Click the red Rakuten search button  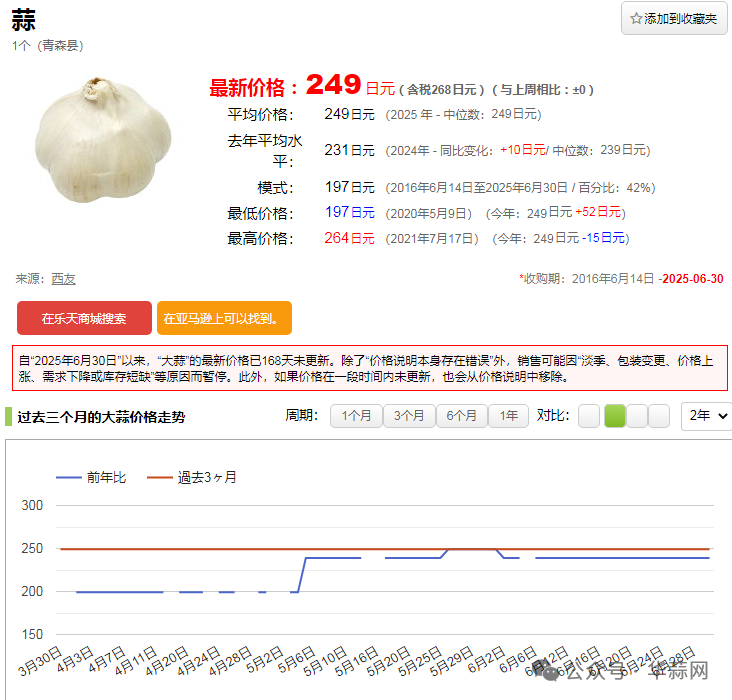(84, 318)
